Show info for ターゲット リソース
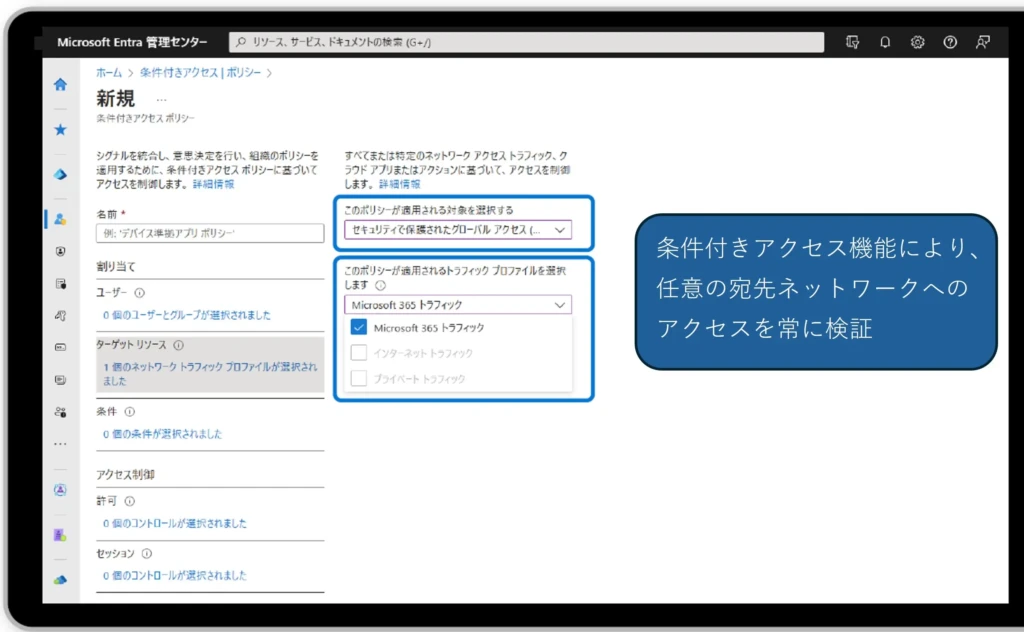Screen dimensions: 1024x632 pyautogui.click(x=178, y=345)
